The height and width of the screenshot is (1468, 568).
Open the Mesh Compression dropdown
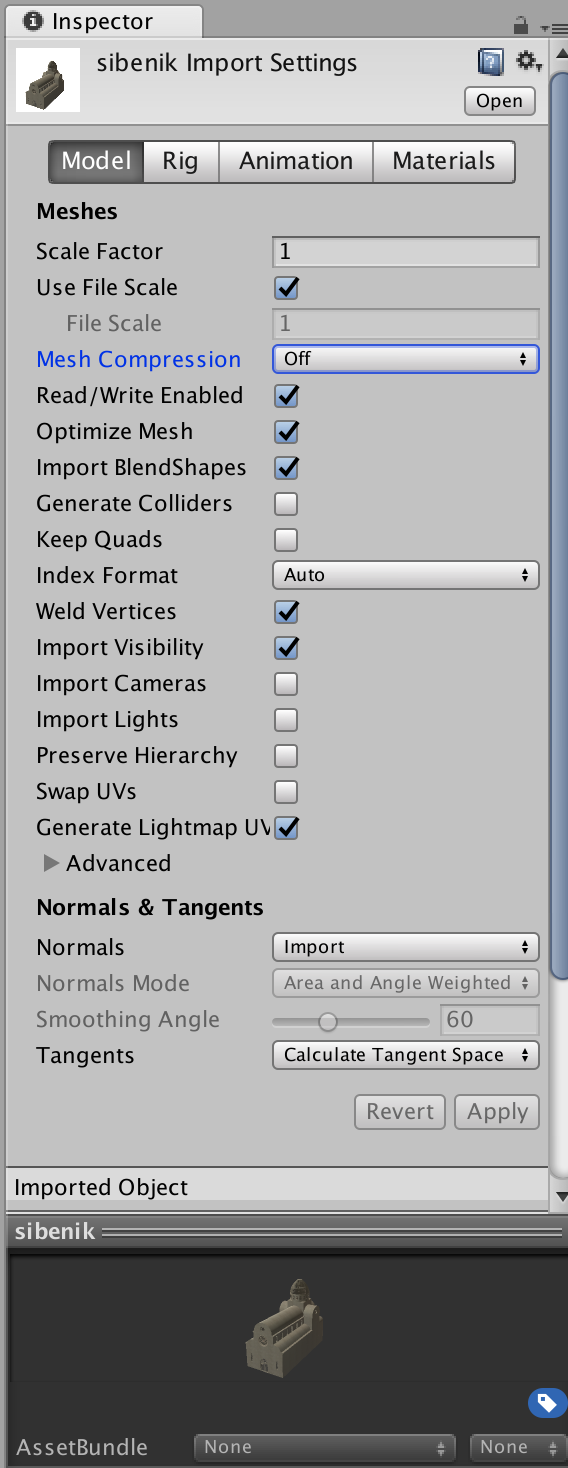pyautogui.click(x=406, y=359)
